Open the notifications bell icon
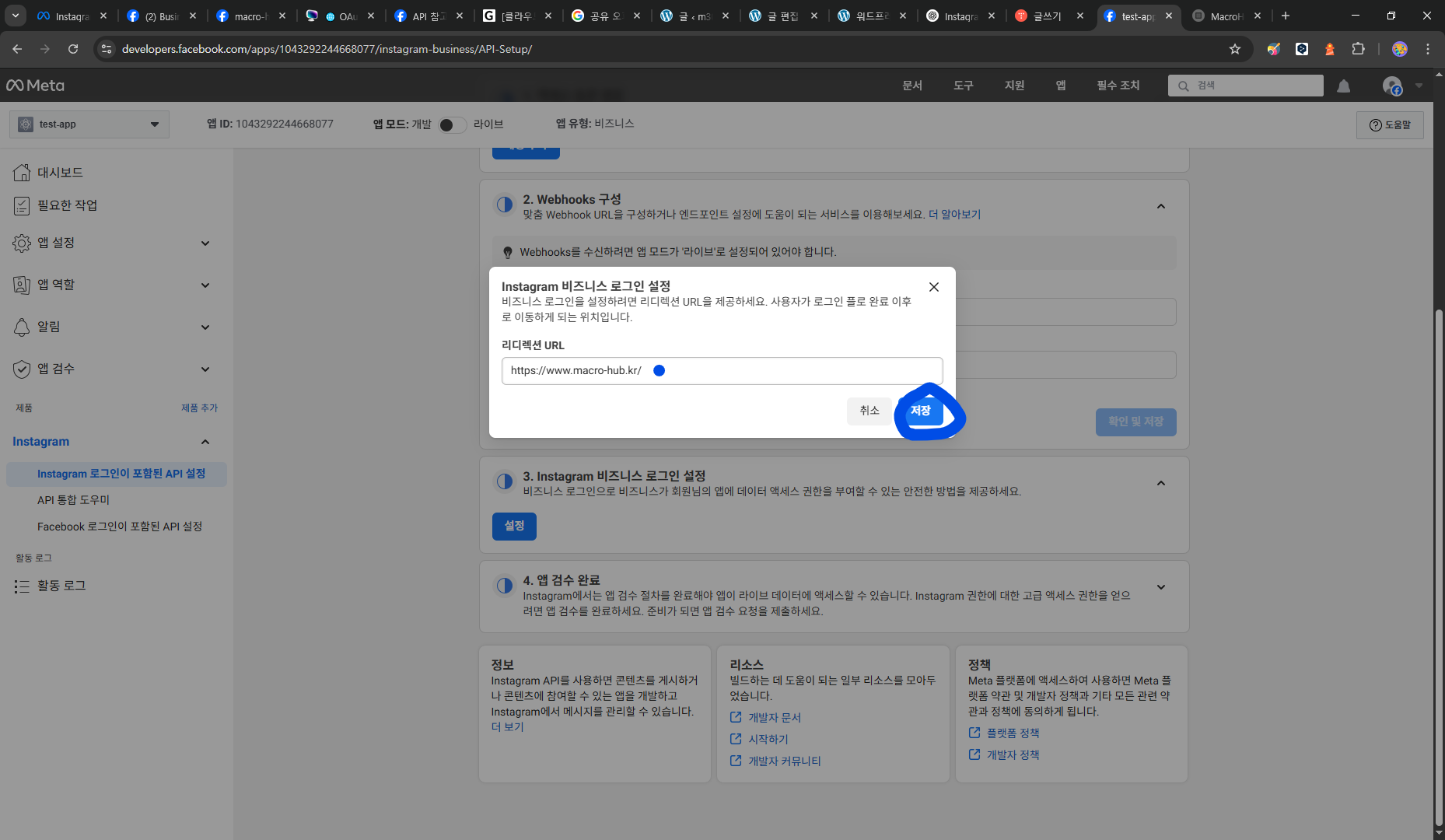The image size is (1445, 840). (x=1343, y=86)
